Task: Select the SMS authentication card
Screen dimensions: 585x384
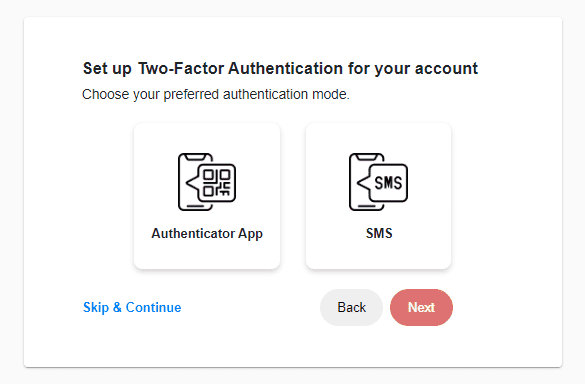Action: coord(378,196)
